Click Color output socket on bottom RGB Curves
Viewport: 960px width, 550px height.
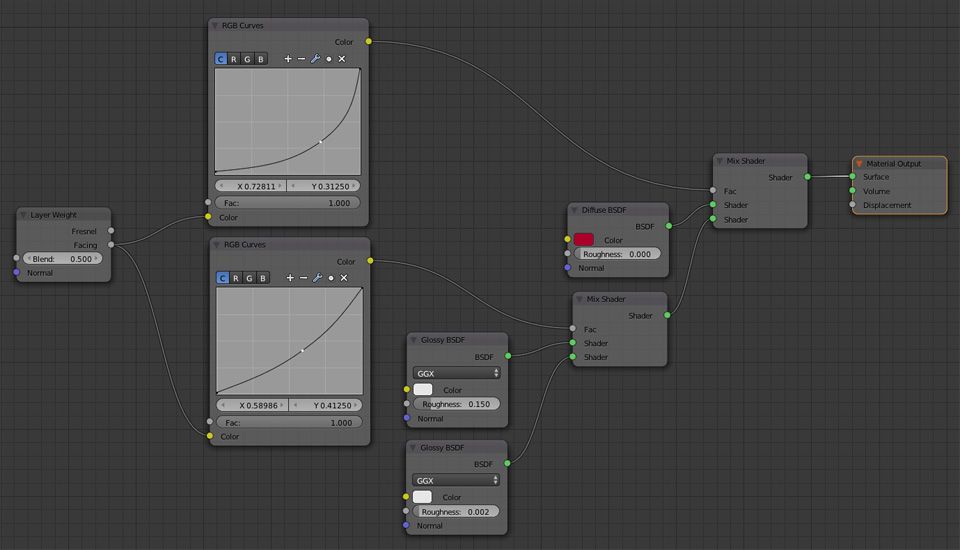click(x=370, y=261)
